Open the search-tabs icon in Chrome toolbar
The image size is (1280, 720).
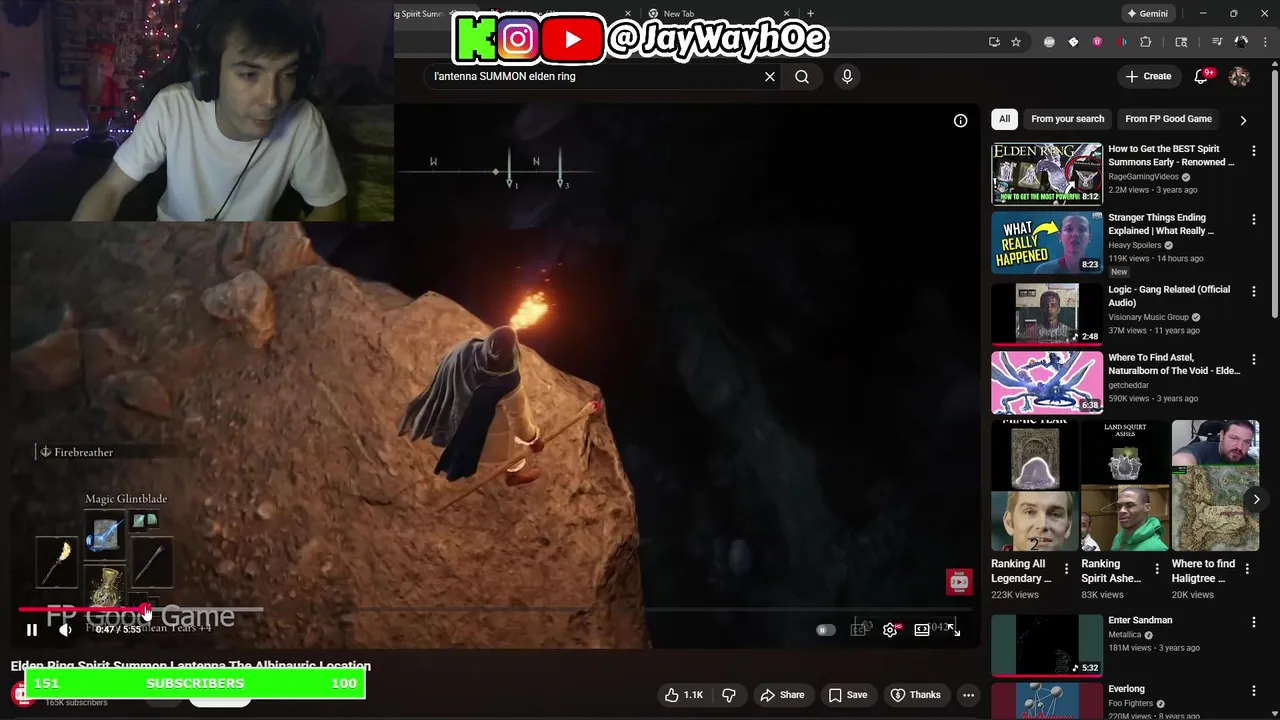click(1181, 42)
